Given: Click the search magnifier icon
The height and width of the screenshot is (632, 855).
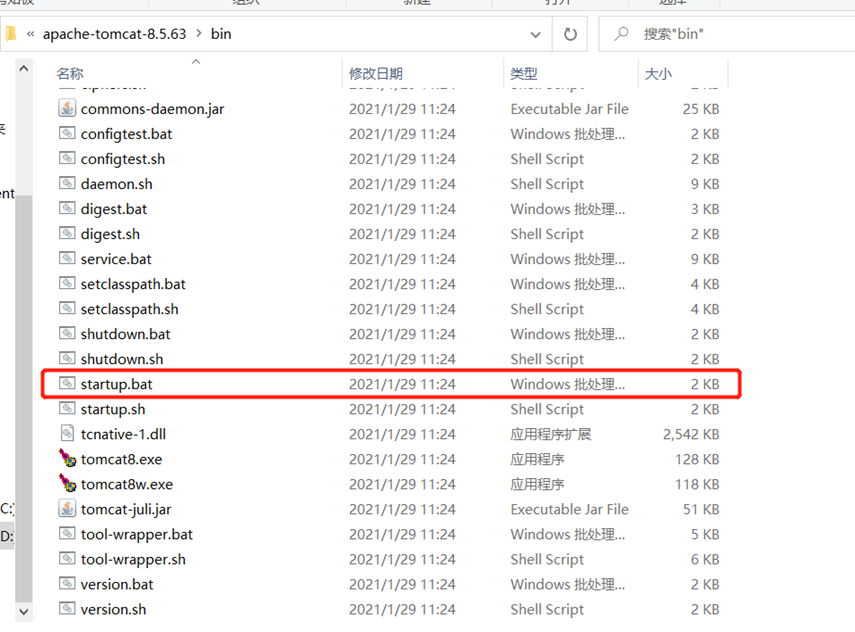Looking at the screenshot, I should [x=621, y=34].
